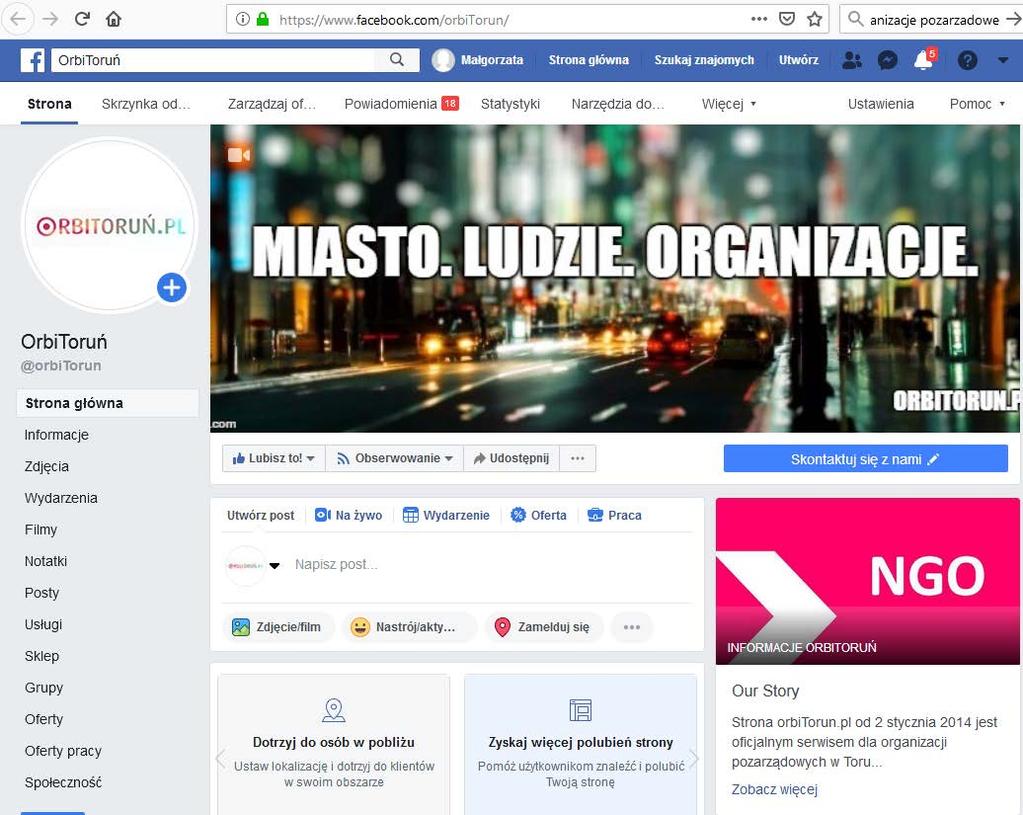The width and height of the screenshot is (1023, 815).
Task: Click the blue plus on the profile picture
Action: [x=172, y=287]
